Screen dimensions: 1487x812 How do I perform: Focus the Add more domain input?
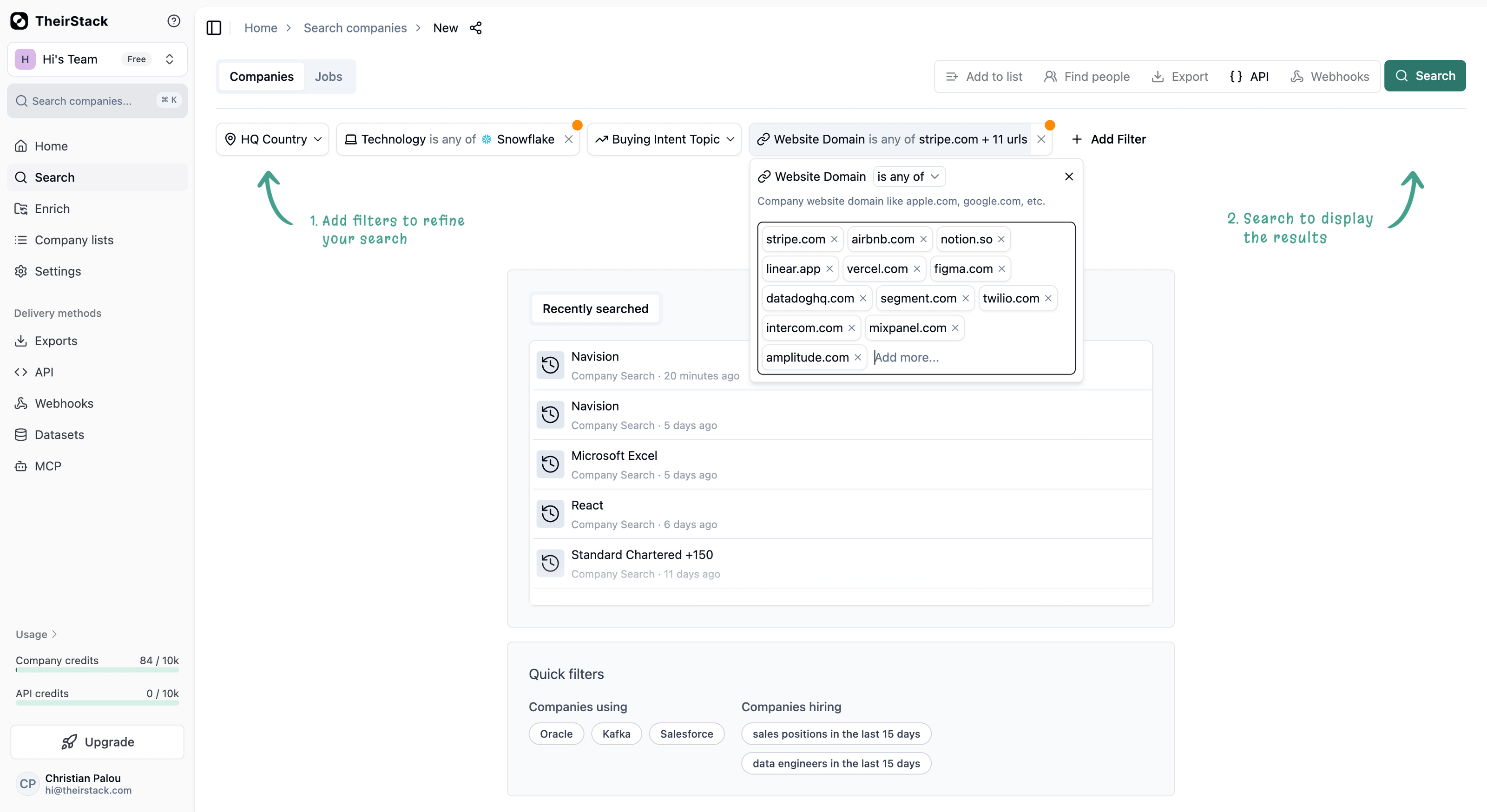coord(970,358)
